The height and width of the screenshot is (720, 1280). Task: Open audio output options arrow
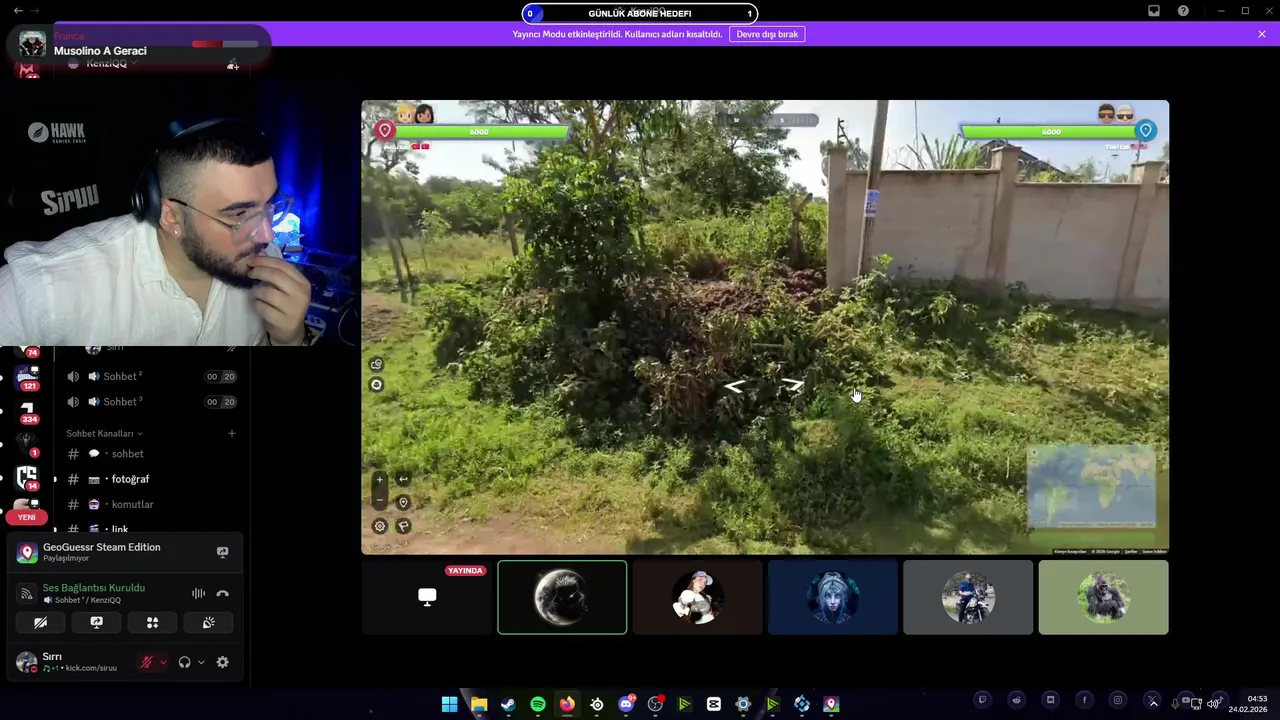(x=201, y=662)
